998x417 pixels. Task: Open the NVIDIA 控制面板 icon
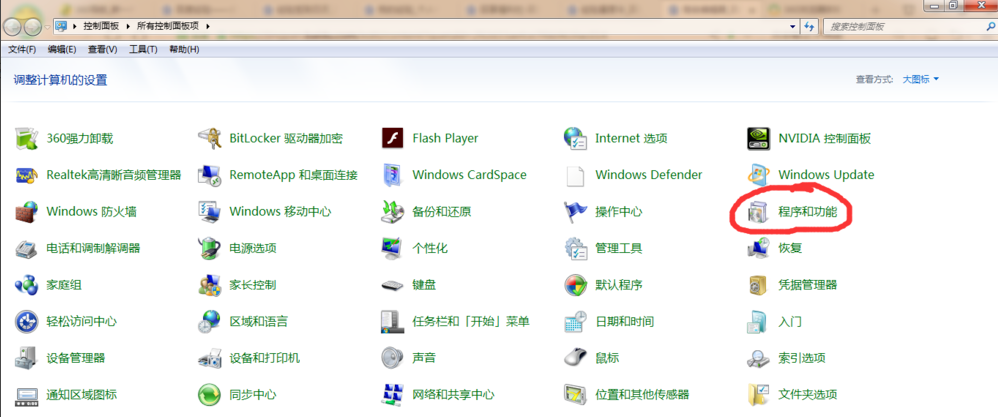pos(759,138)
